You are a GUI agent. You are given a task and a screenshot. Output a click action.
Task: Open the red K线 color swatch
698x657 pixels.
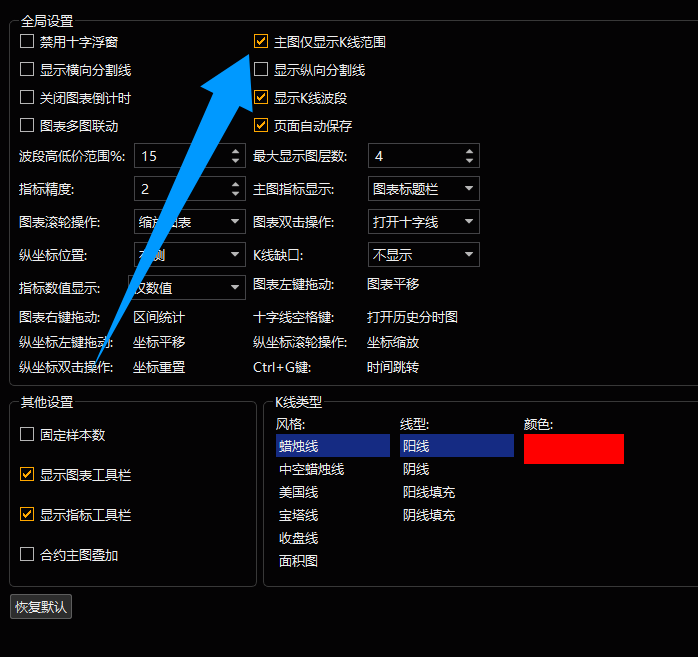point(573,449)
